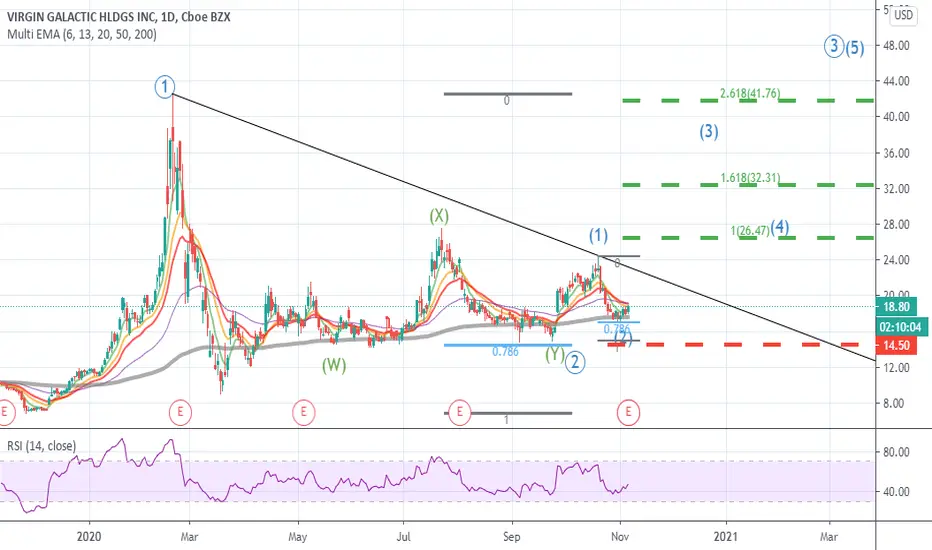
Task: Select the green dashed line at 41.76
Action: pos(748,100)
